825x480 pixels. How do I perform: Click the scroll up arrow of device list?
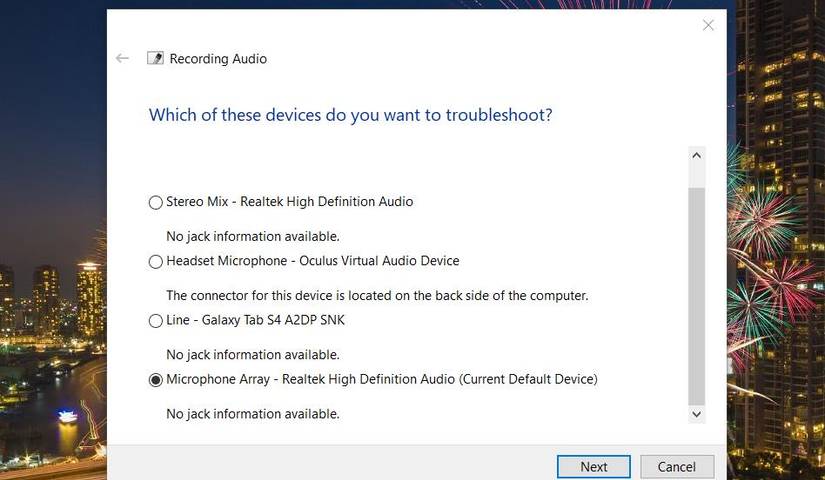(x=697, y=156)
